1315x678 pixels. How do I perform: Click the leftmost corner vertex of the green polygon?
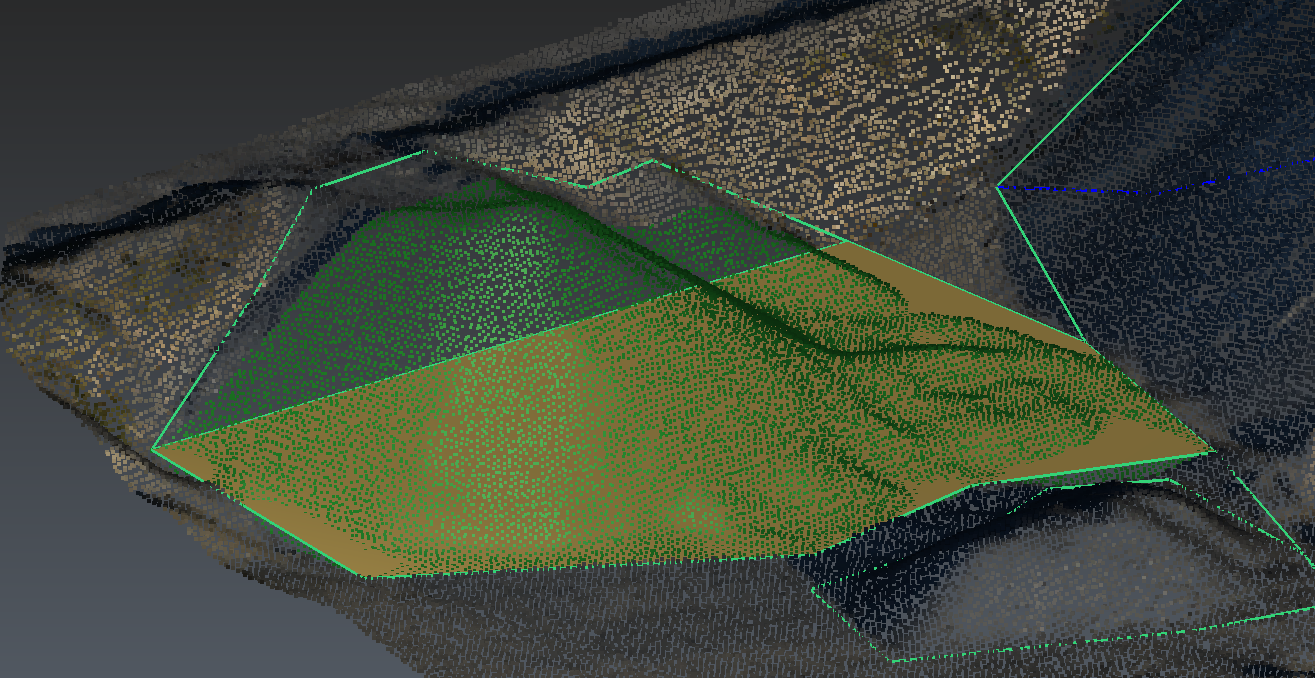coord(153,449)
